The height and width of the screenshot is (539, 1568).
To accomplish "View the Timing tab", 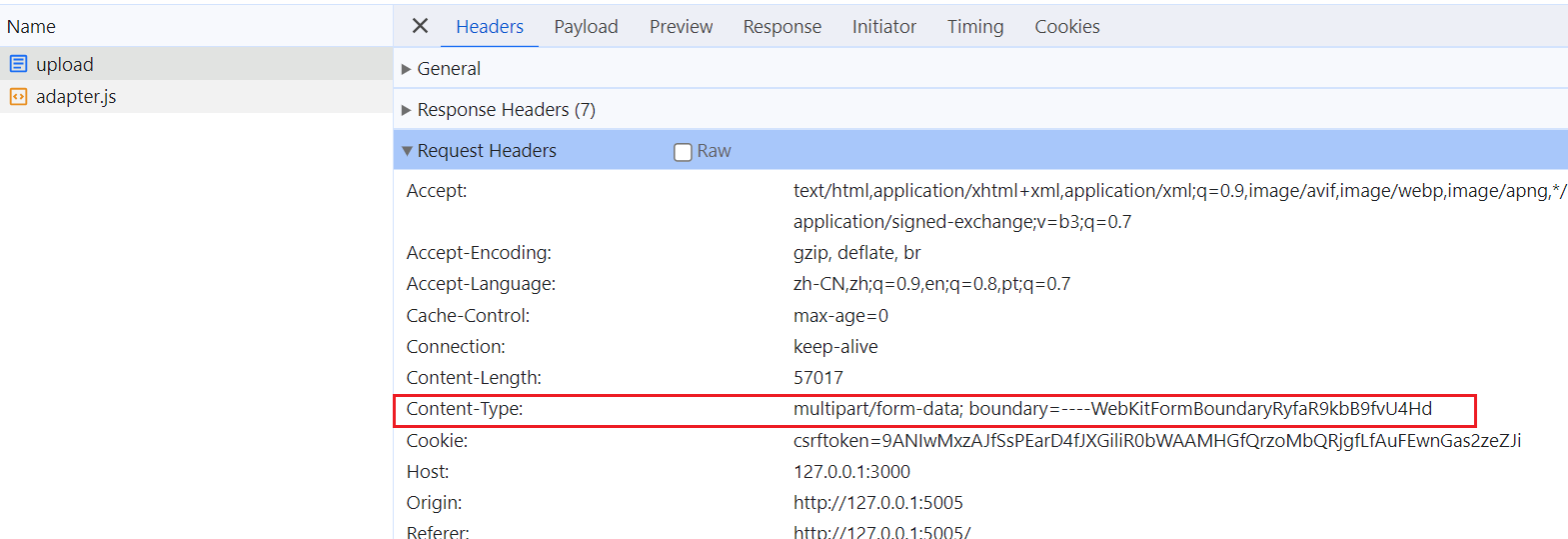I will (974, 27).
